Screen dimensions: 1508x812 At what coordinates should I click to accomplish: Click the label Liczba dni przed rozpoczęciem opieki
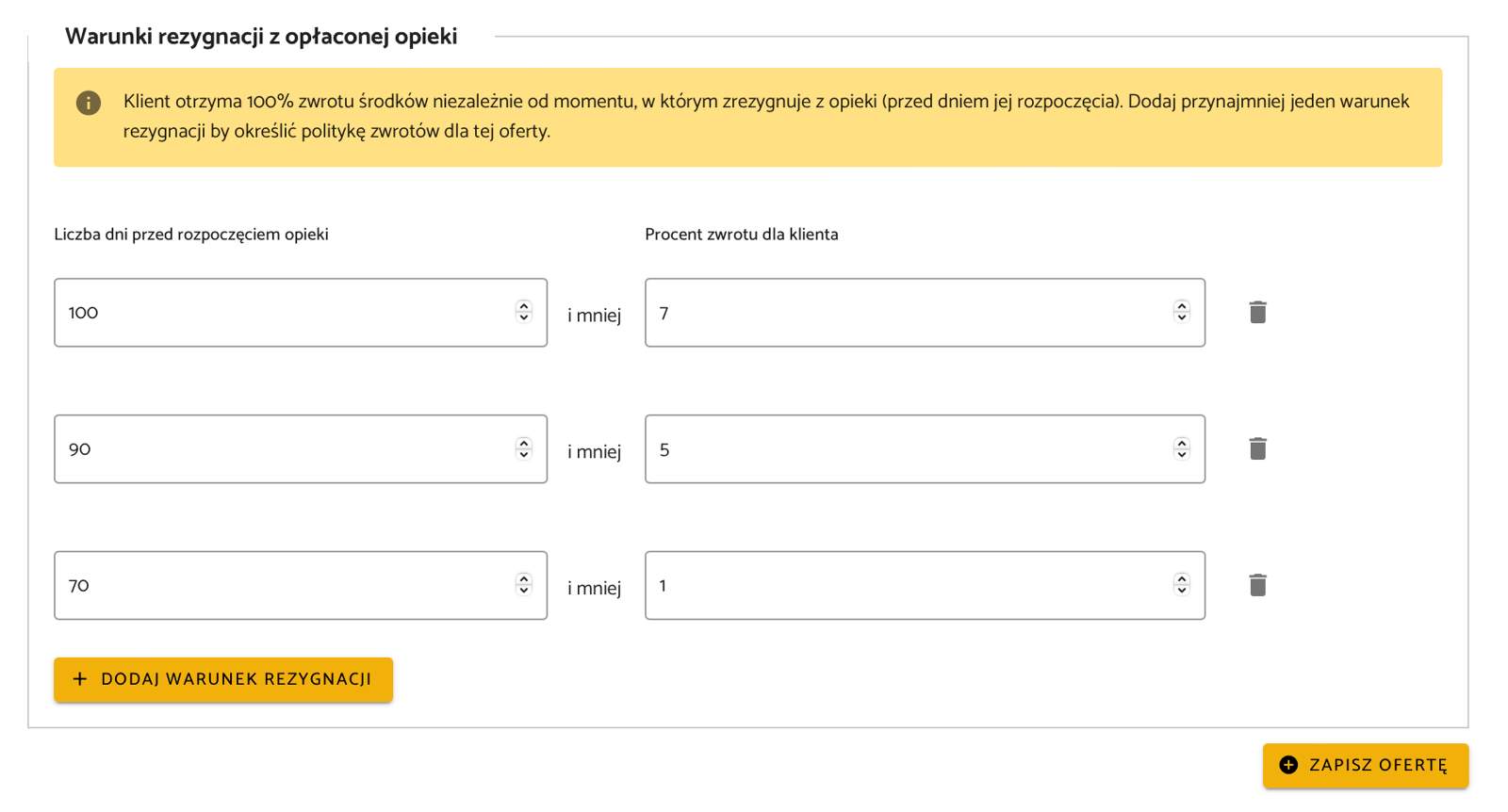coord(191,235)
